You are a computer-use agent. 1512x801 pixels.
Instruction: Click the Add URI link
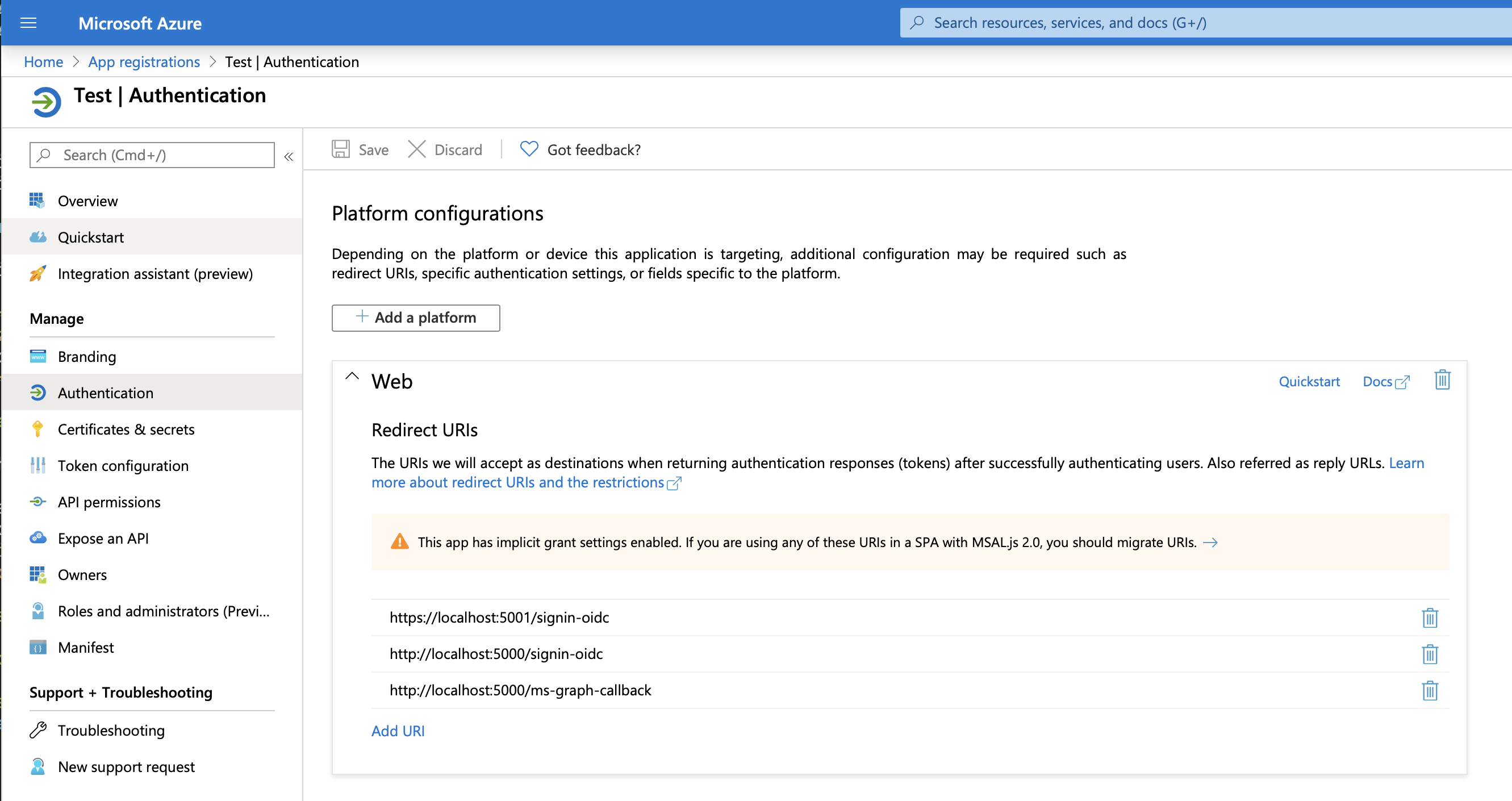398,731
